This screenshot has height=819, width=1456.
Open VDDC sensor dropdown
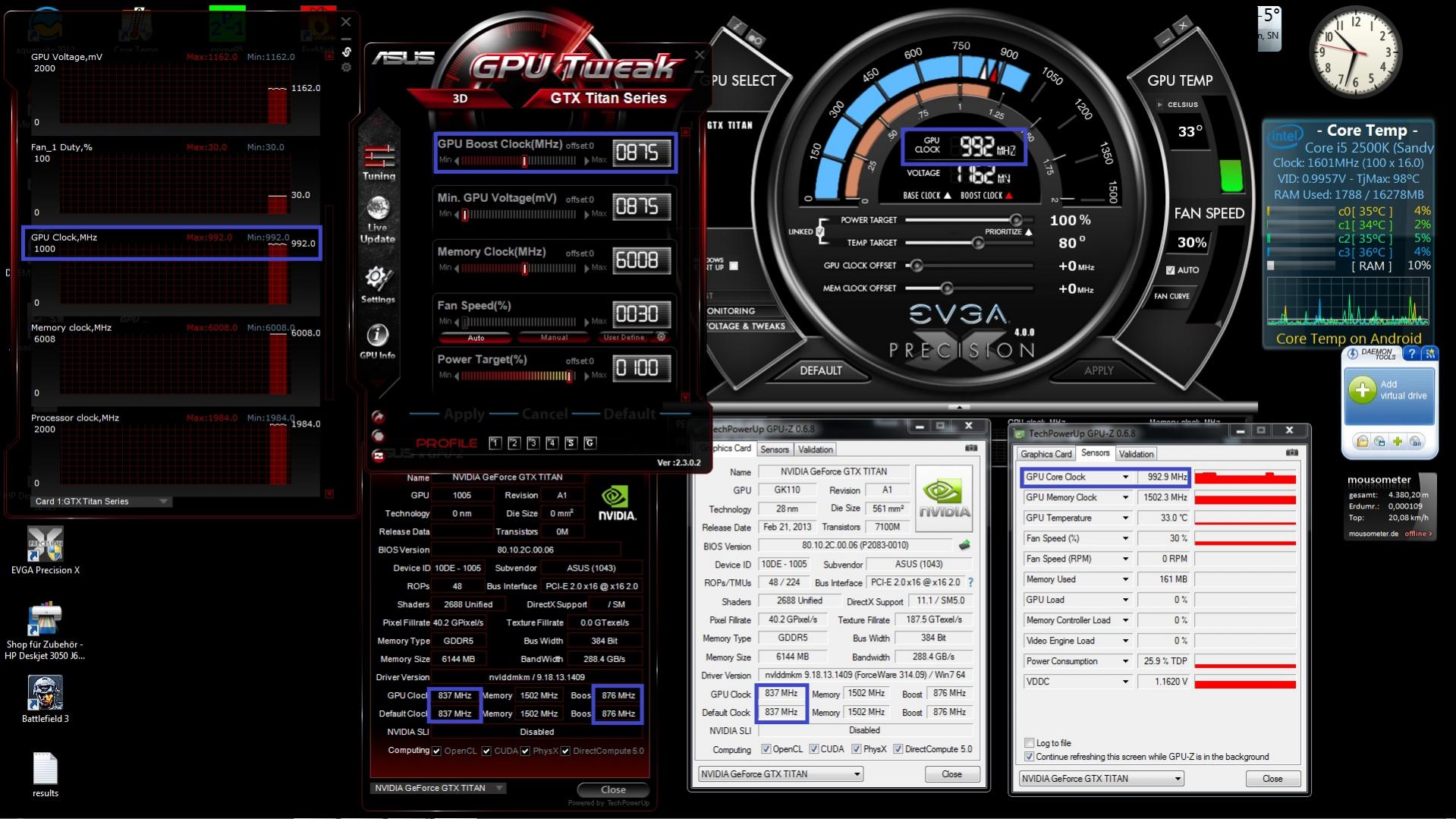[1125, 682]
